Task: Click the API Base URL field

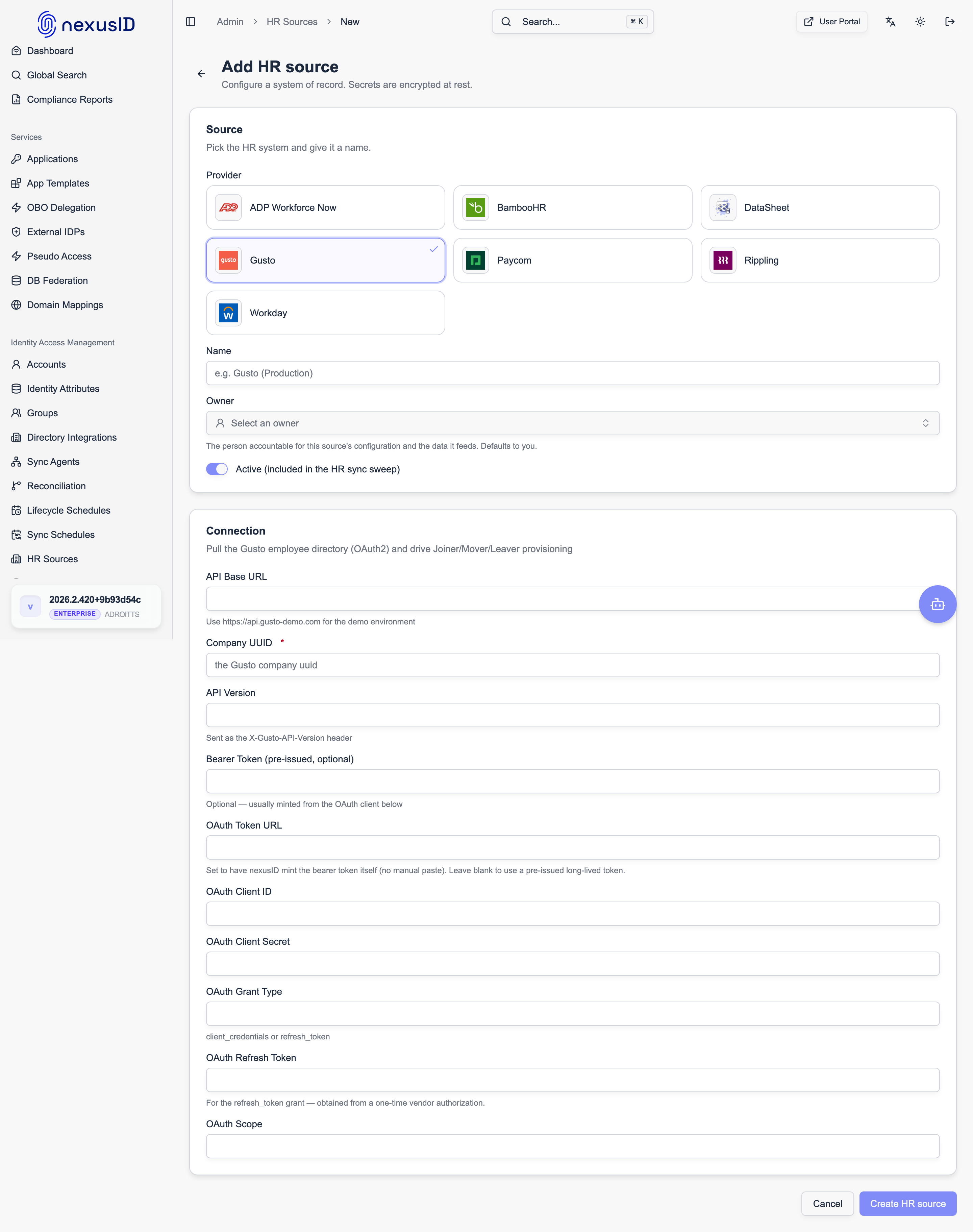Action: (x=573, y=599)
